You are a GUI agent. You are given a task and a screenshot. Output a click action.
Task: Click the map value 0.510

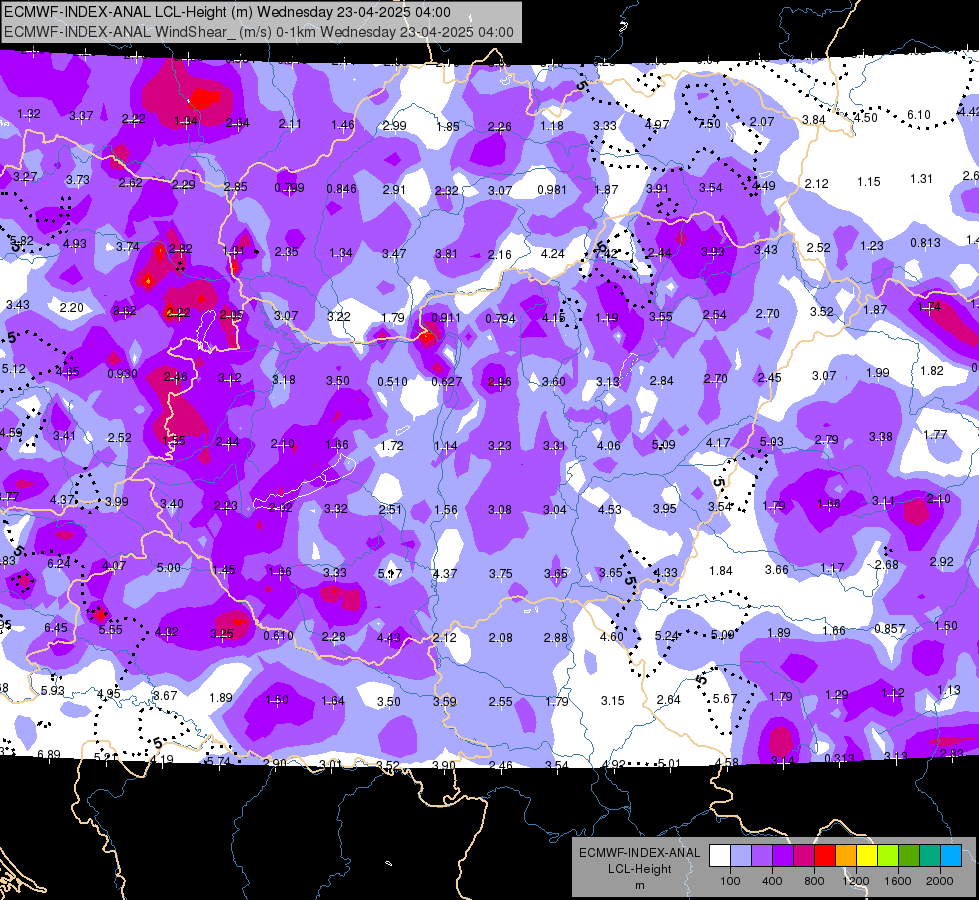point(392,381)
